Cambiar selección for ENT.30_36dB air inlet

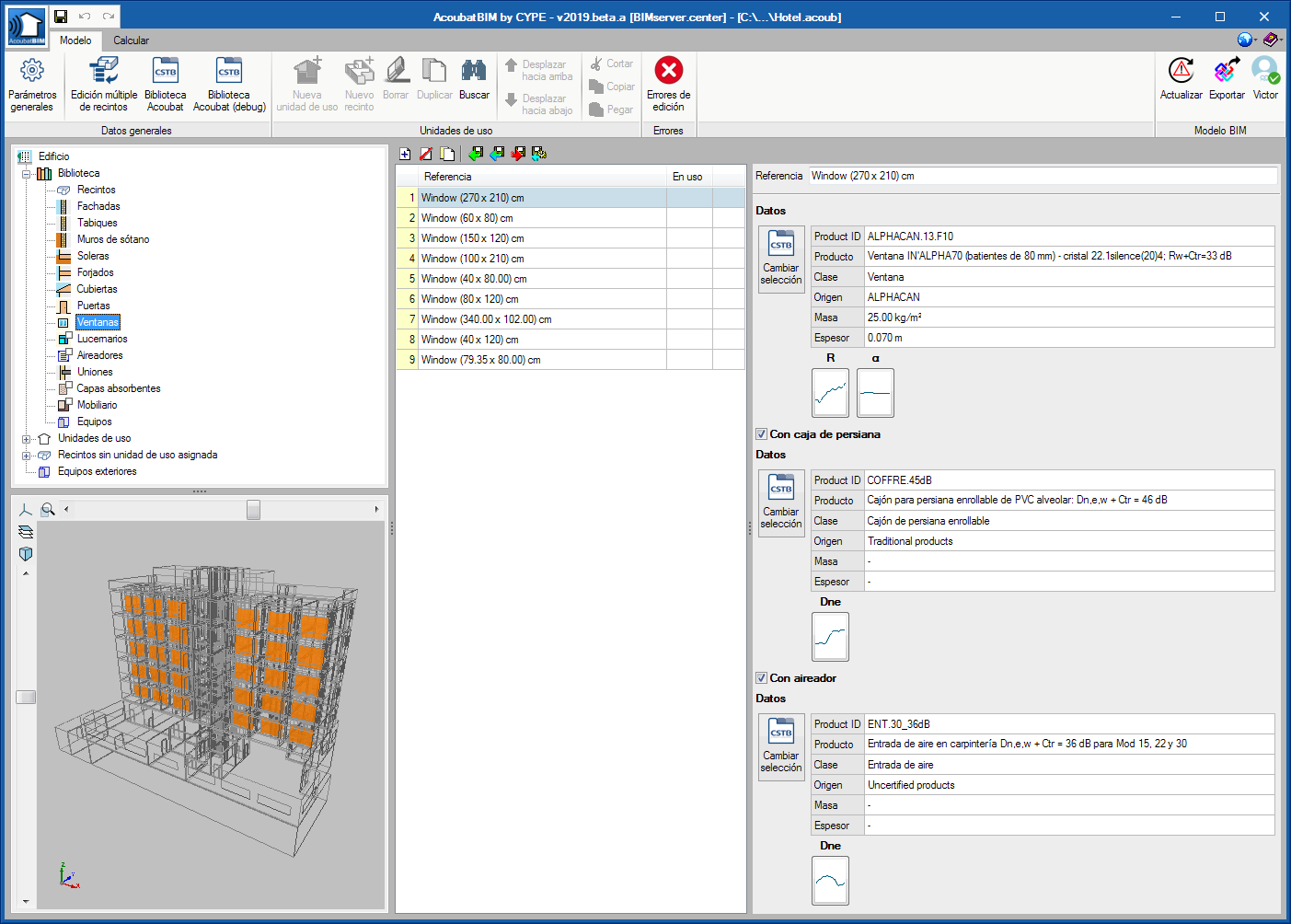coord(781,747)
